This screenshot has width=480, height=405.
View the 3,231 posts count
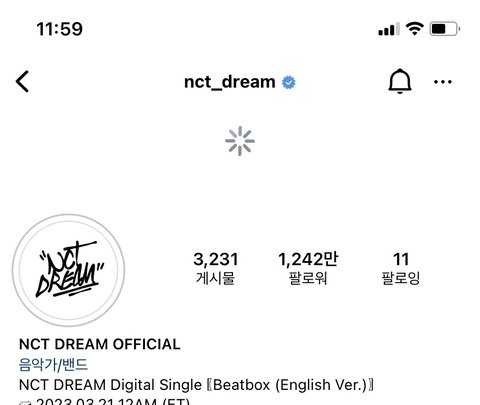[x=216, y=269]
